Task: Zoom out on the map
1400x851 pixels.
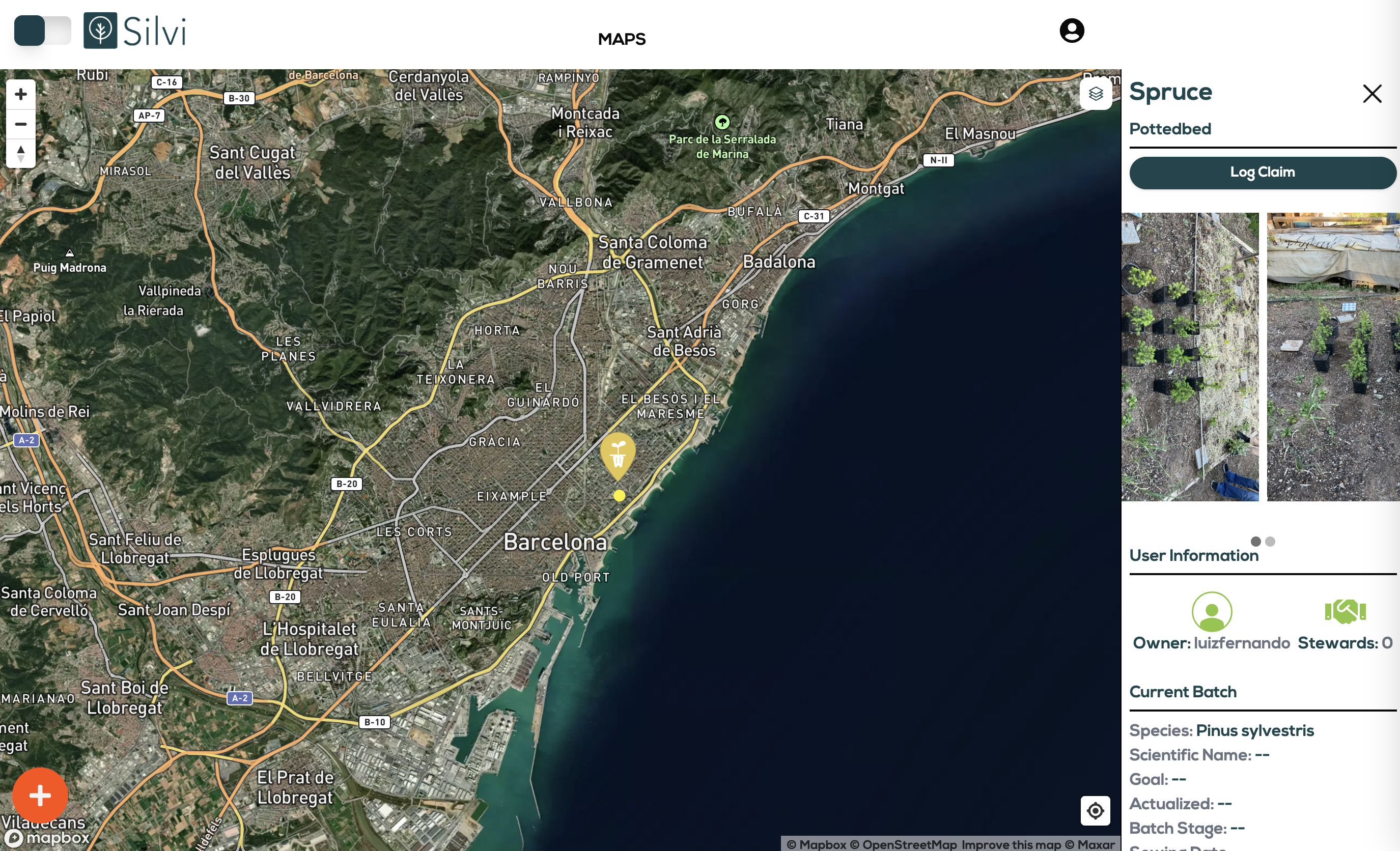Action: coord(21,124)
